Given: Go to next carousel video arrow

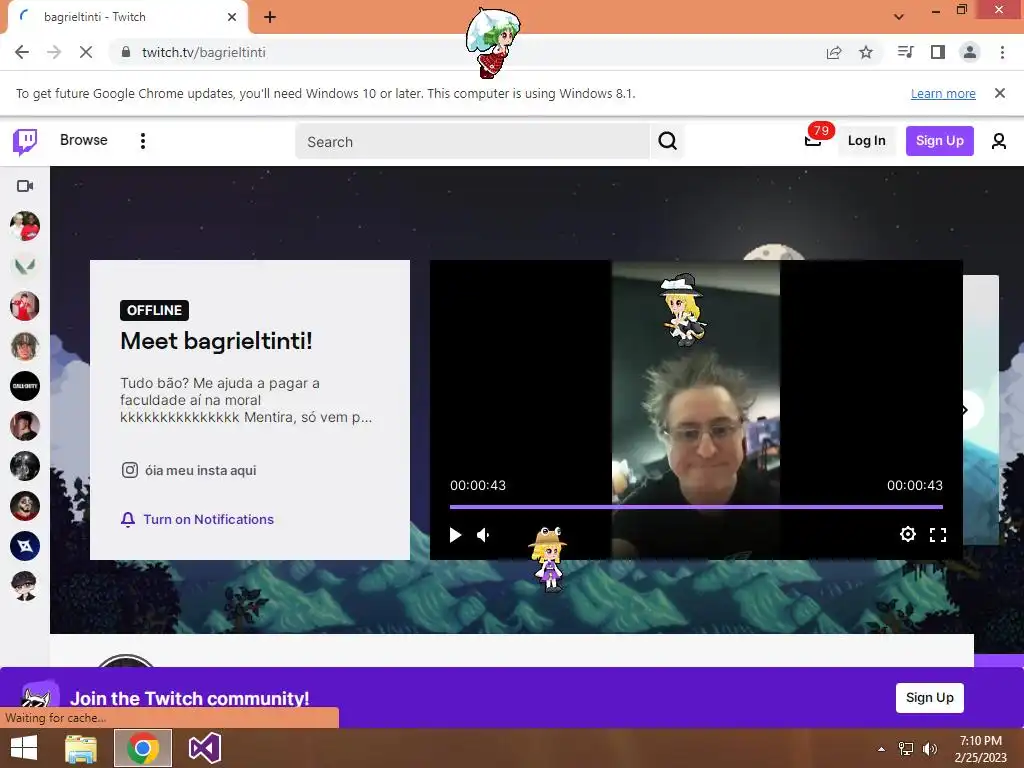Looking at the screenshot, I should click(x=966, y=410).
